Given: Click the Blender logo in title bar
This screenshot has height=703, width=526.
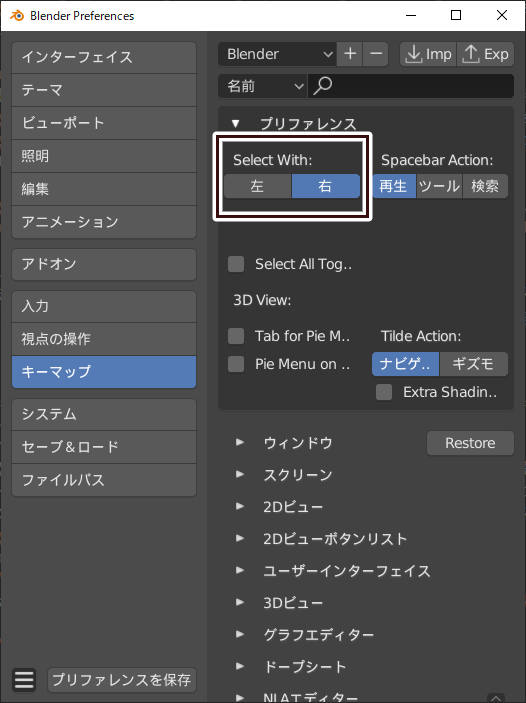Looking at the screenshot, I should tap(17, 16).
